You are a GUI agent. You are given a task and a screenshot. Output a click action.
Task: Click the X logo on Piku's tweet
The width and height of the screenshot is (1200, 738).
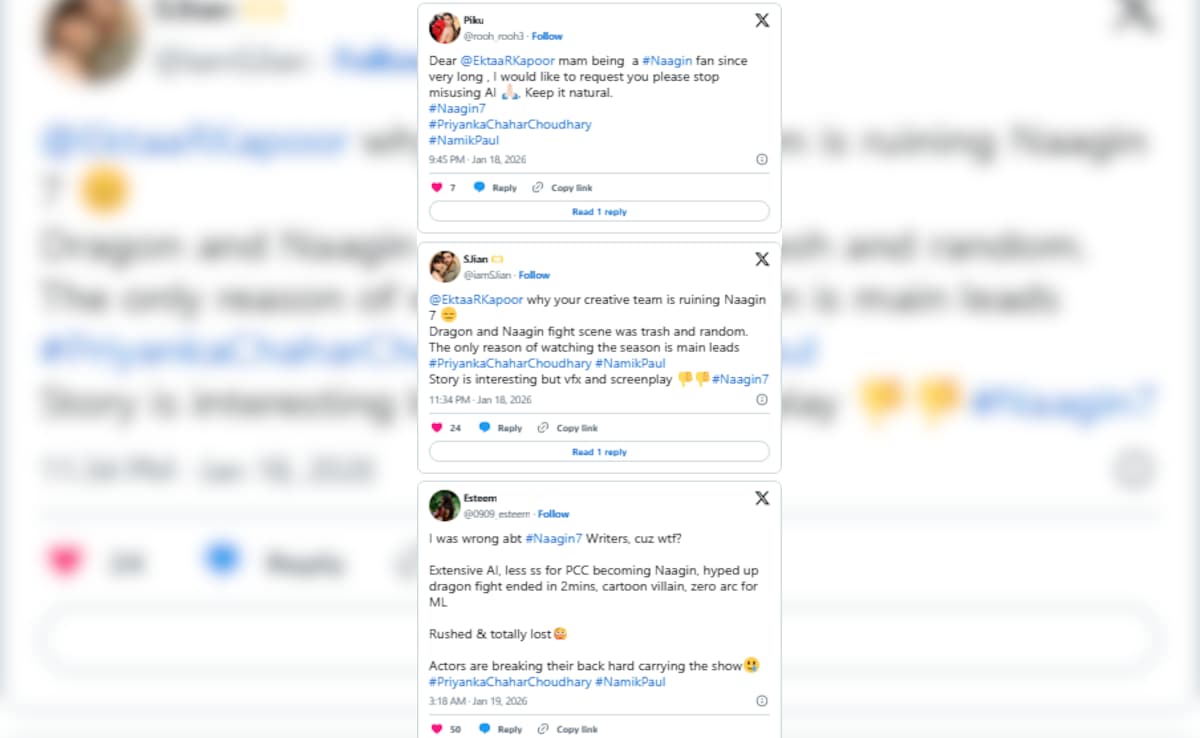point(762,20)
